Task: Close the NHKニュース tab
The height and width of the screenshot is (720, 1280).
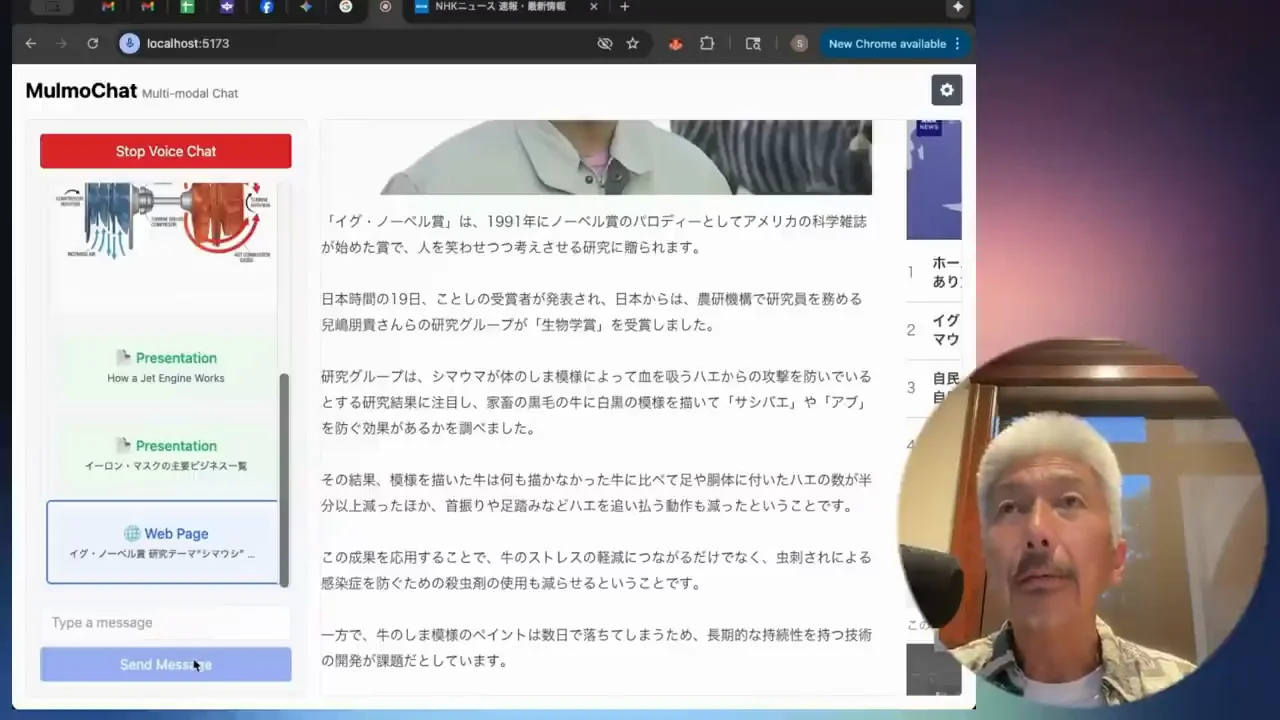Action: (594, 7)
